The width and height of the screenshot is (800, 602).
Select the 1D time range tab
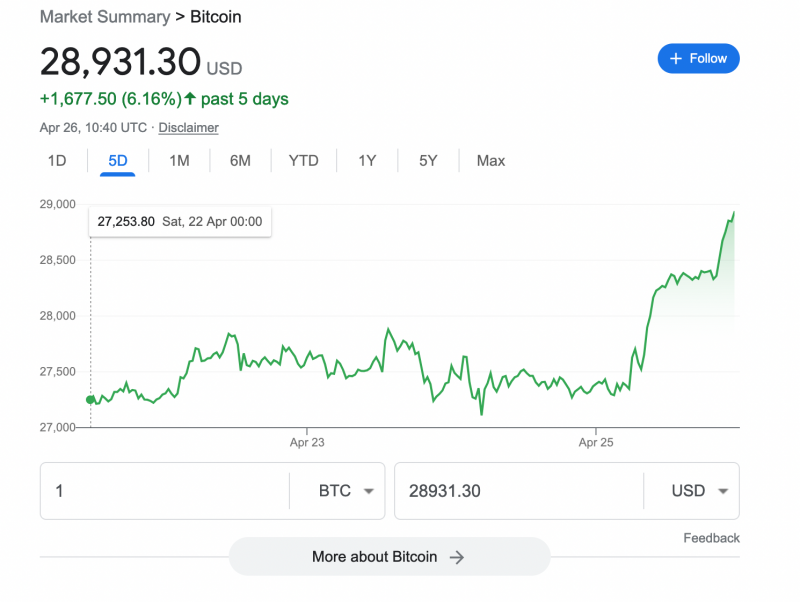57,161
